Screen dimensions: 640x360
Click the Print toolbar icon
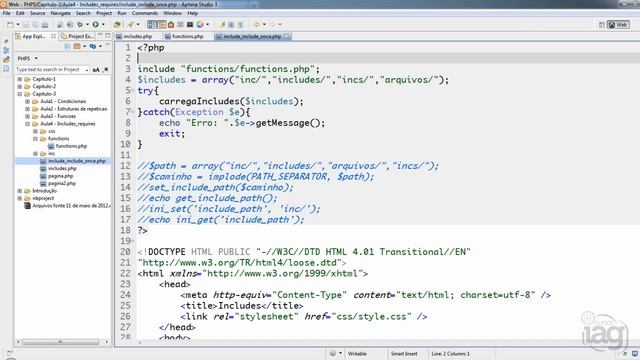point(44,24)
